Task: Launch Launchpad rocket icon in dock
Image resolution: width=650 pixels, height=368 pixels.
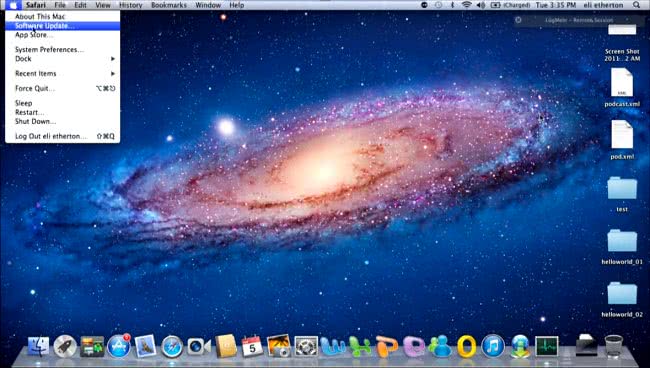Action: [x=65, y=346]
